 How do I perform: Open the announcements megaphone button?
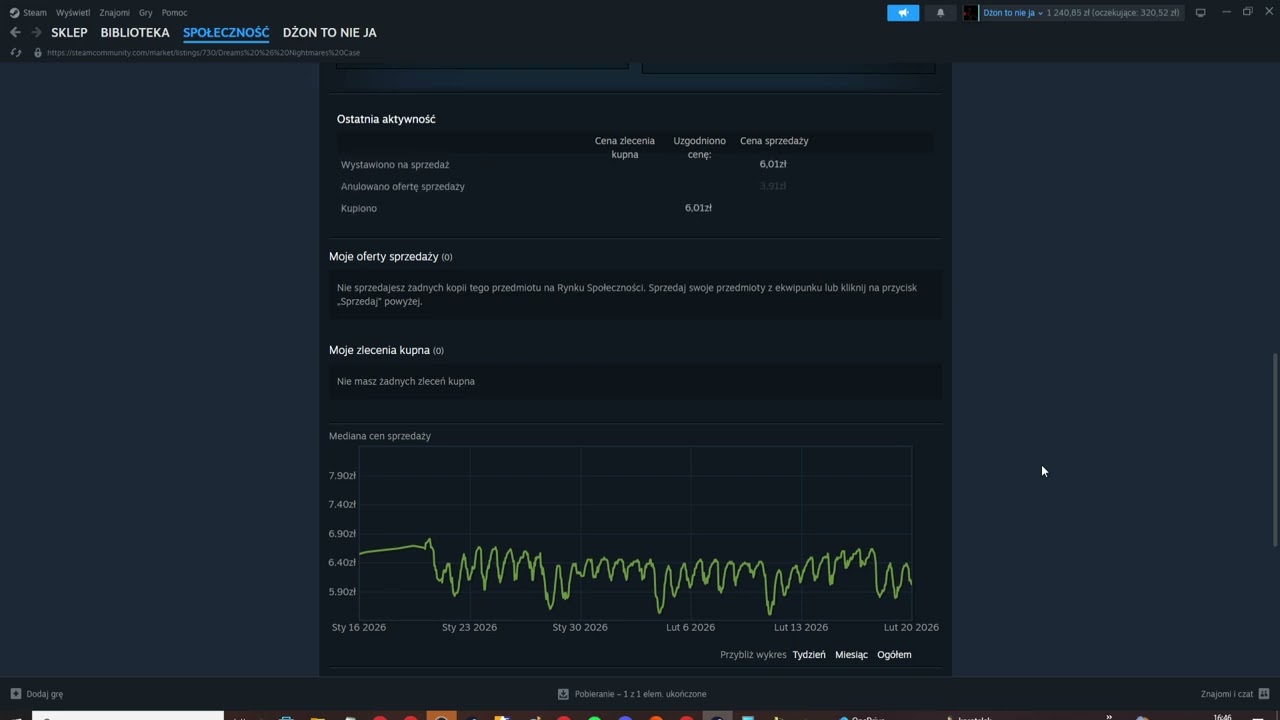pos(902,13)
